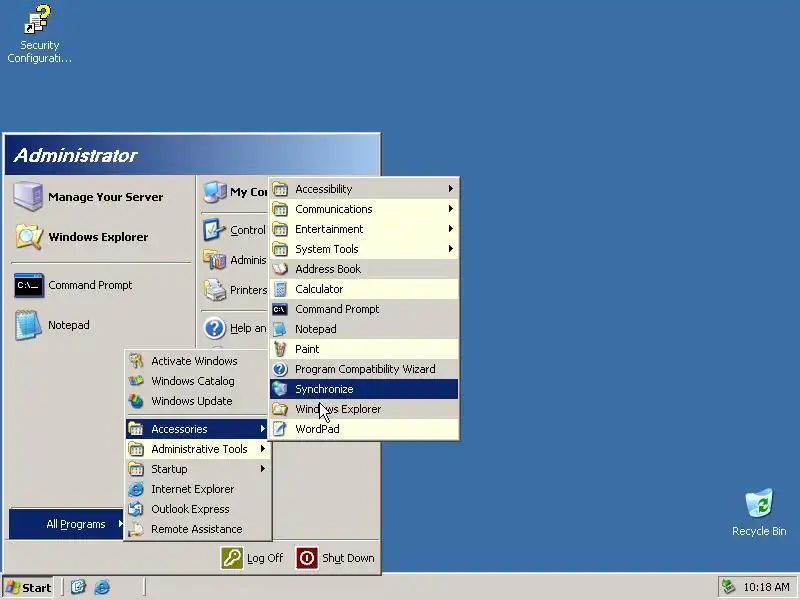The height and width of the screenshot is (600, 800).
Task: Click the Synchronize icon
Action: 280,389
